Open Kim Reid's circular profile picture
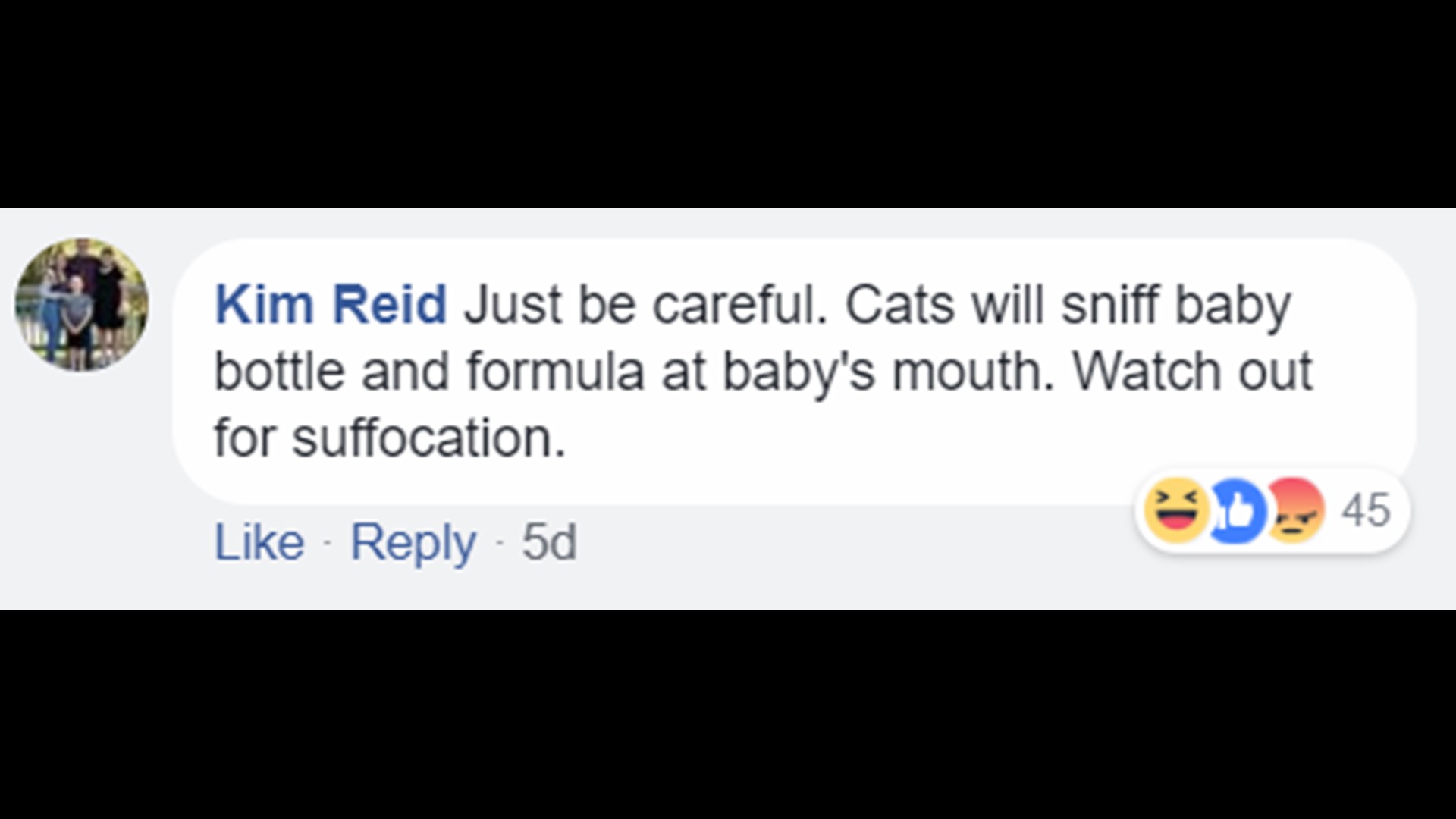Viewport: 1456px width, 819px height. (x=82, y=304)
